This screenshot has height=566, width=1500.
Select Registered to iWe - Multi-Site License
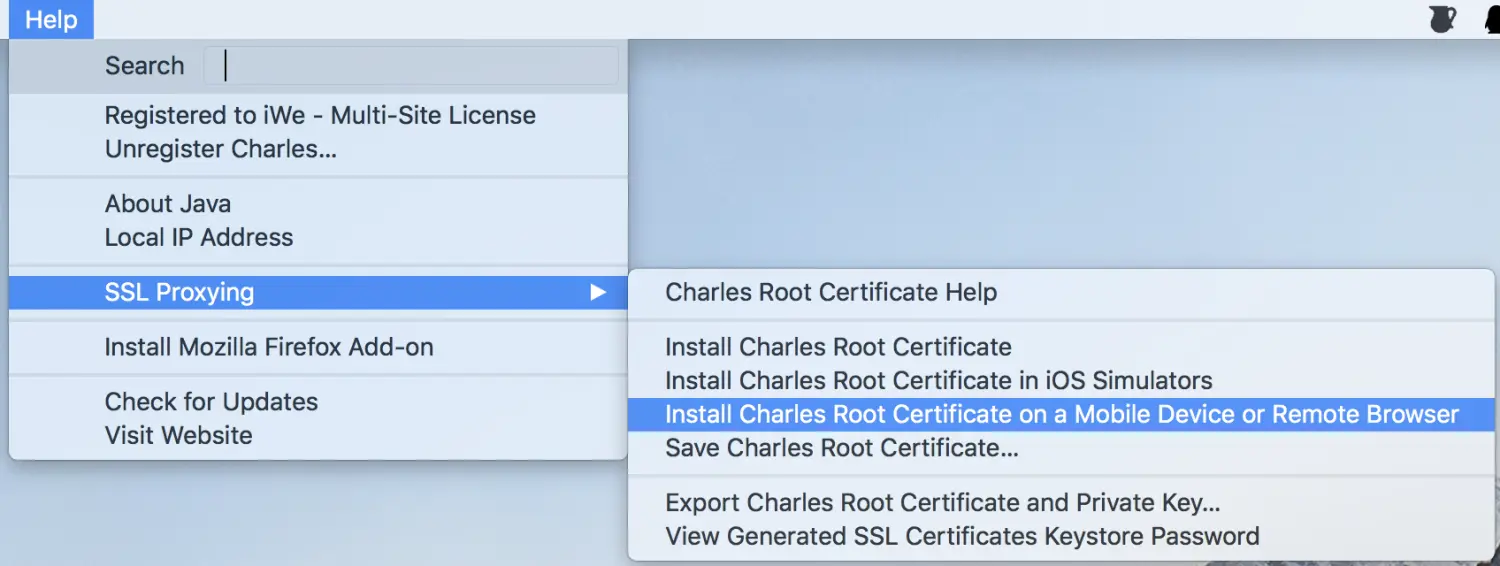pos(318,115)
